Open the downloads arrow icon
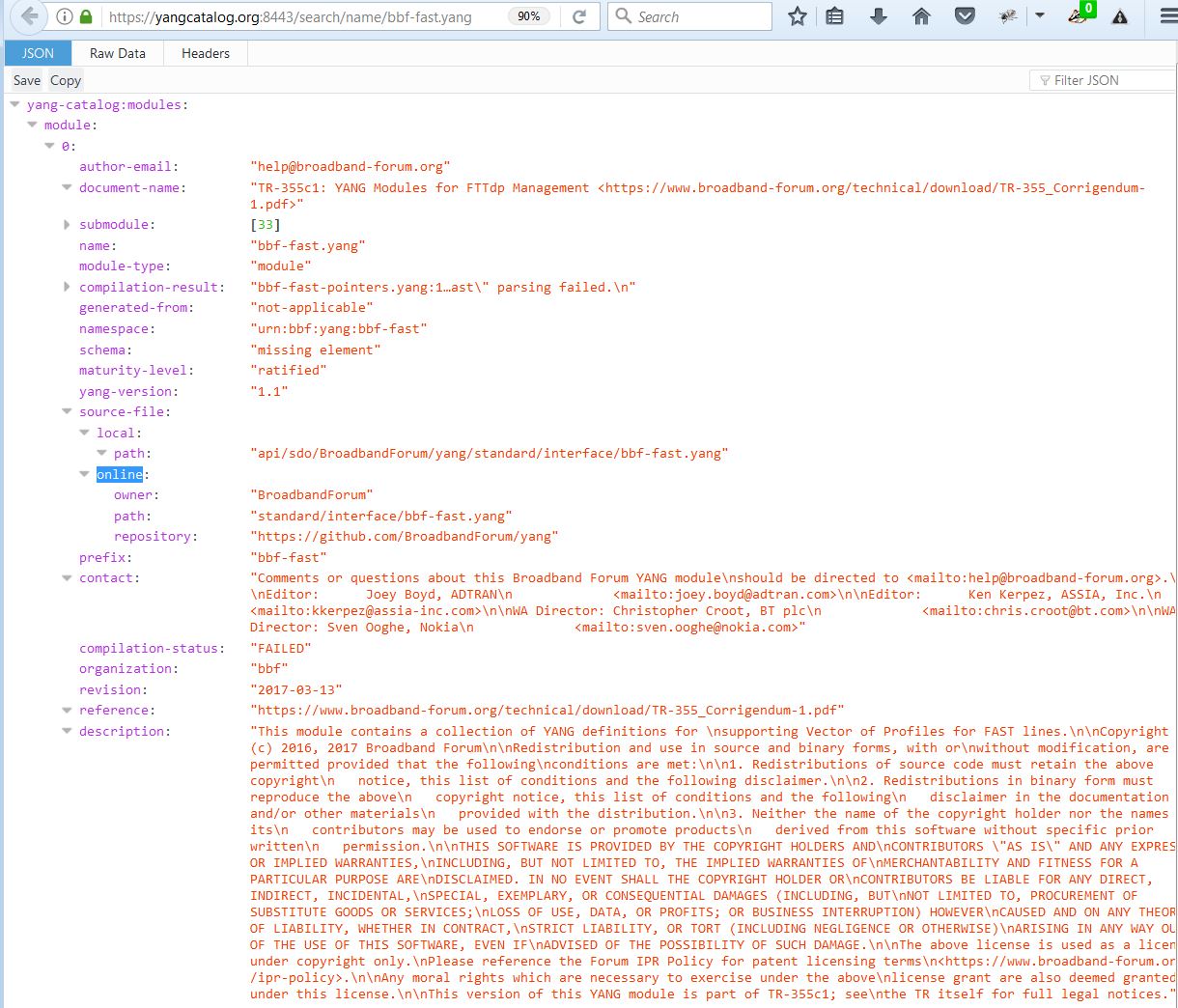This screenshot has width=1178, height=1008. 879,16
